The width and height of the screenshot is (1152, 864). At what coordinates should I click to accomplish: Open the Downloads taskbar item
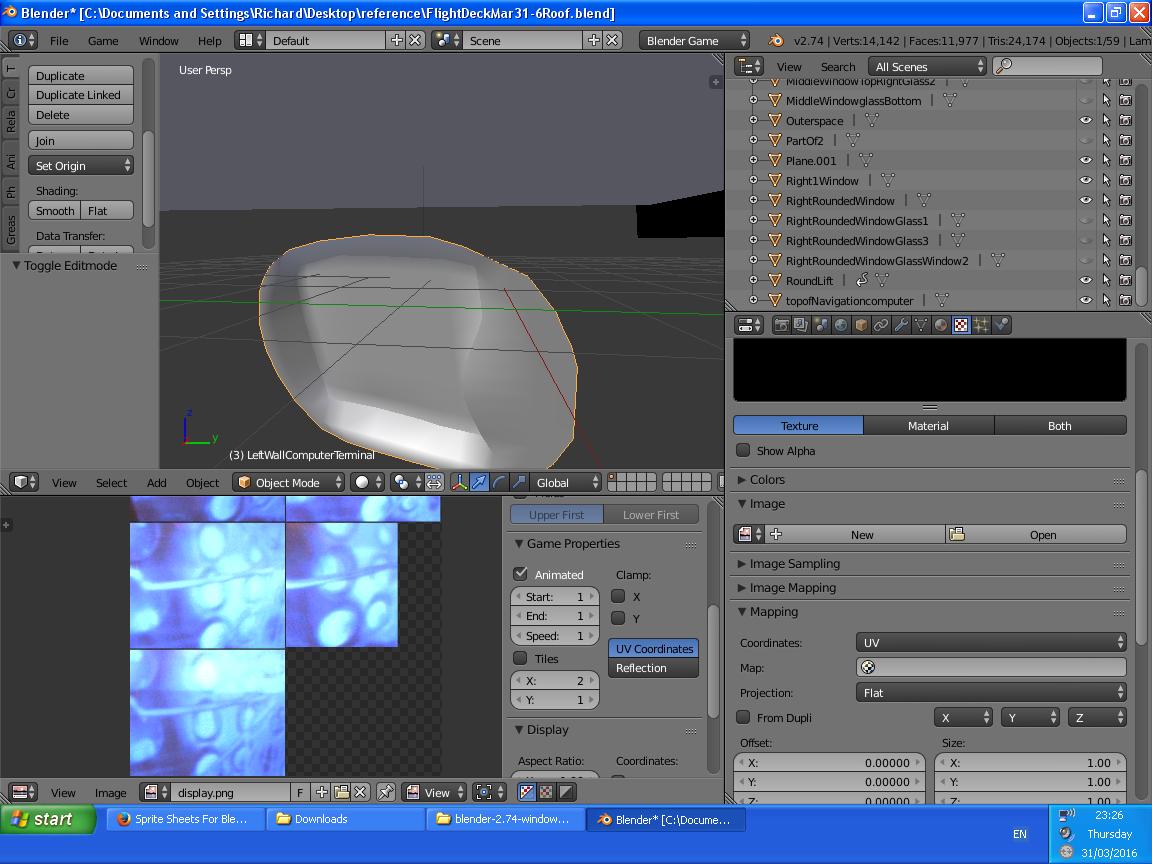click(x=345, y=819)
